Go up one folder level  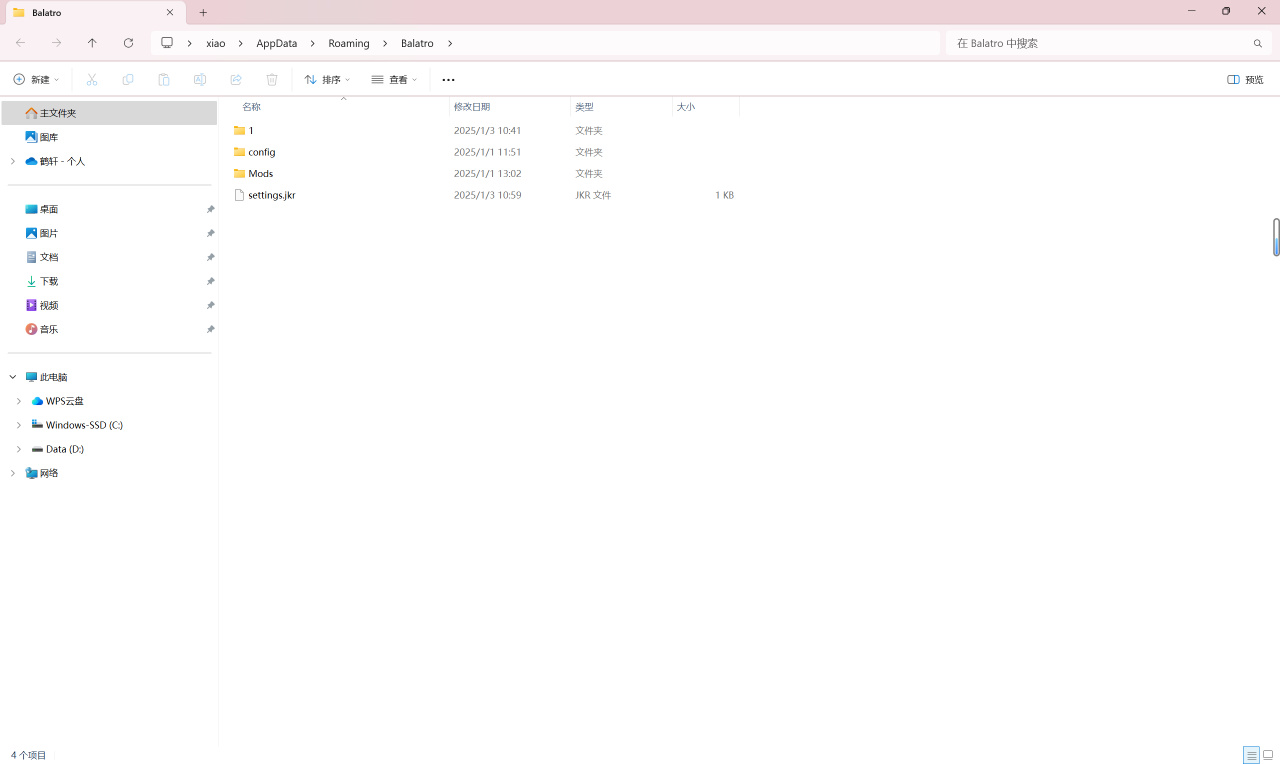coord(92,43)
